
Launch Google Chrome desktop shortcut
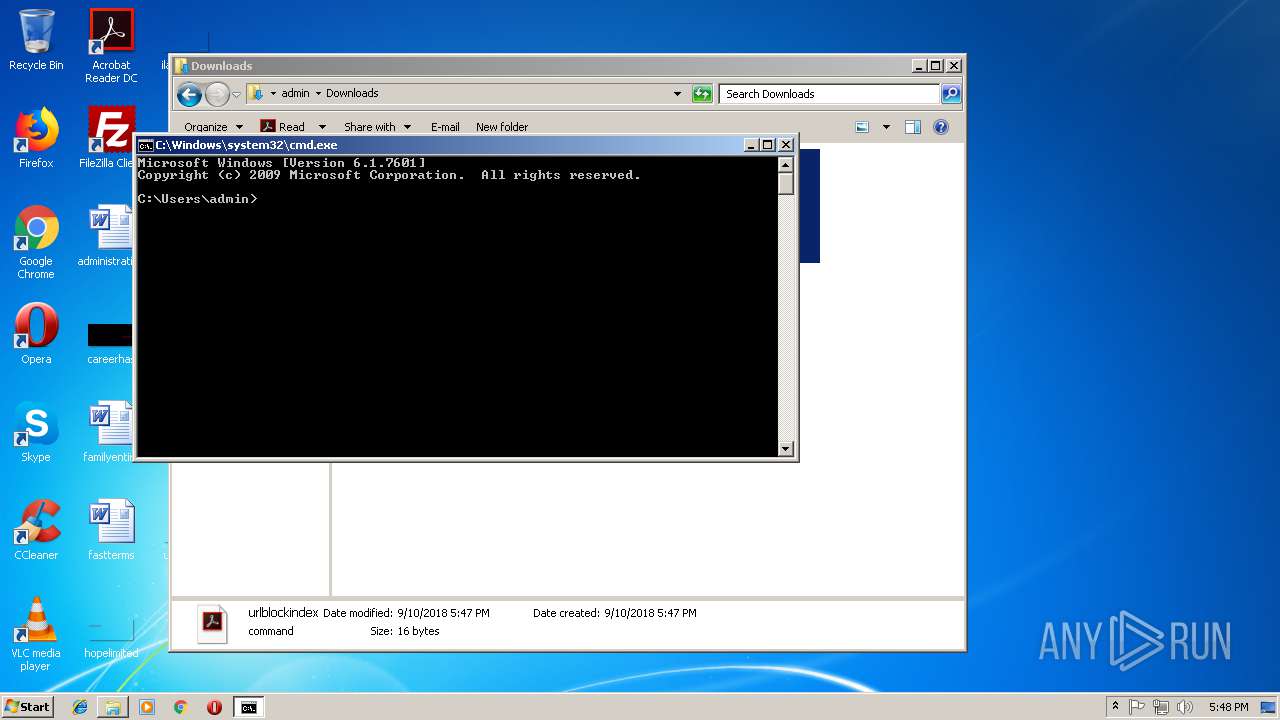[36, 242]
